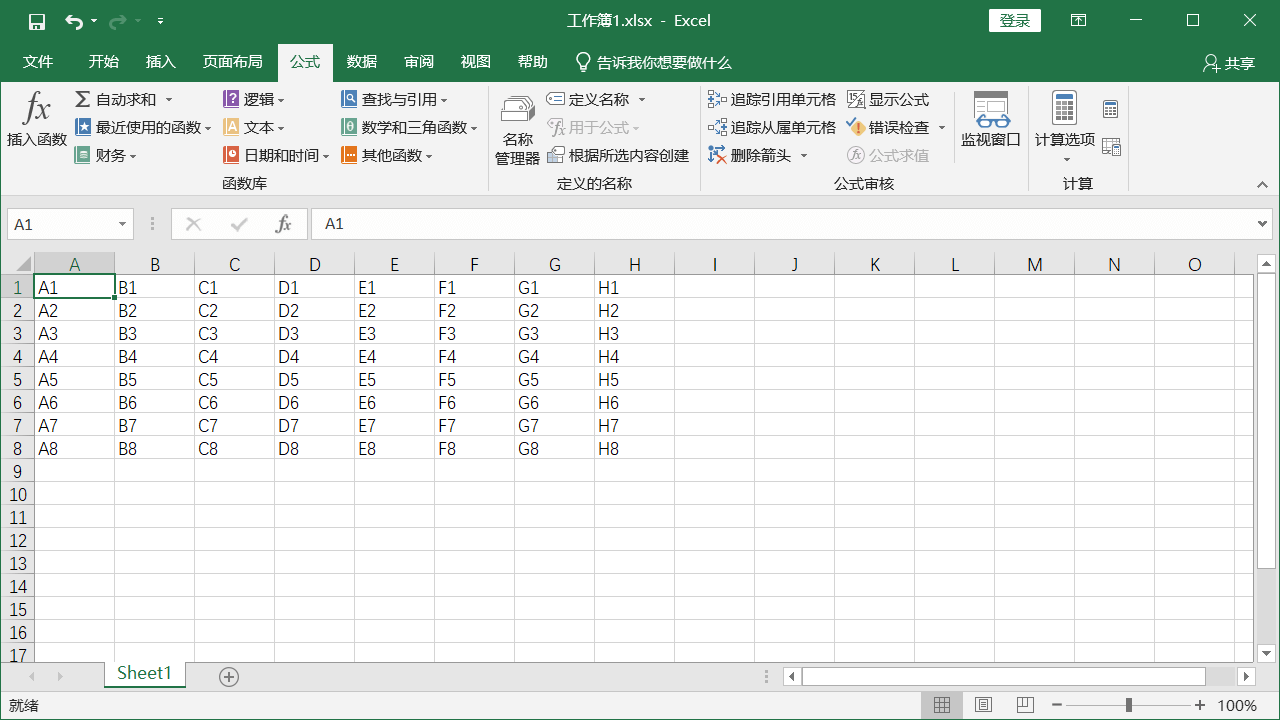Click the add new sheet plus icon
The width and height of the screenshot is (1280, 720).
[x=229, y=677]
